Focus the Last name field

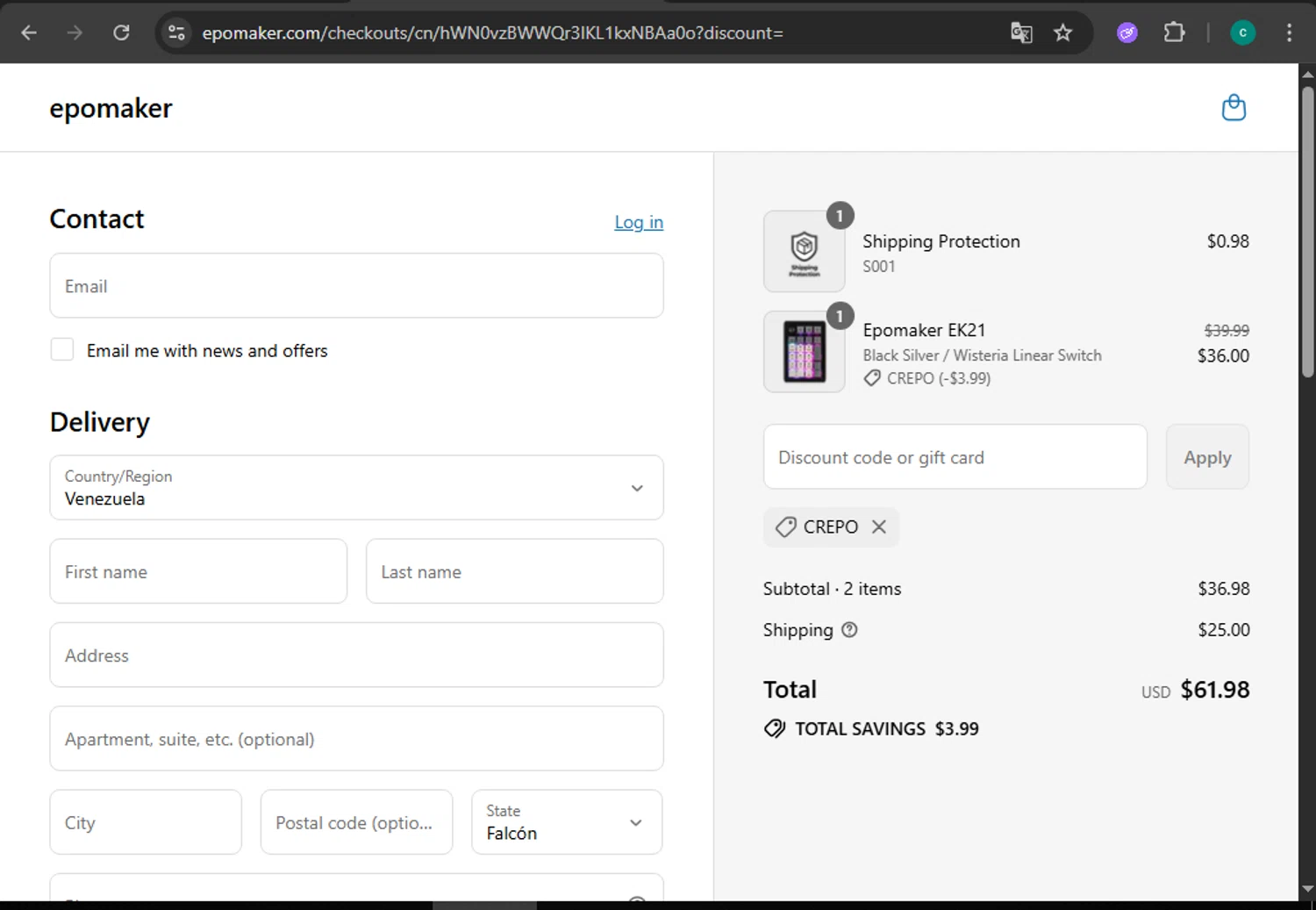(514, 571)
